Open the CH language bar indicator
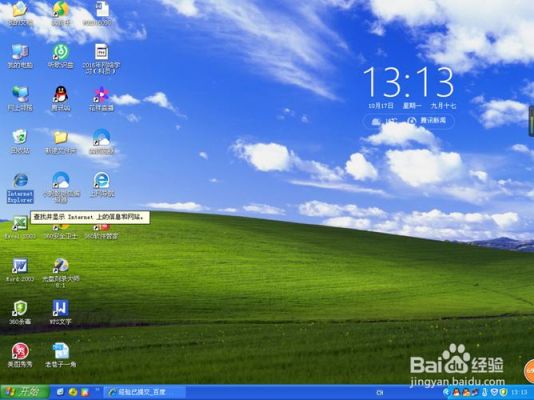 pos(380,393)
